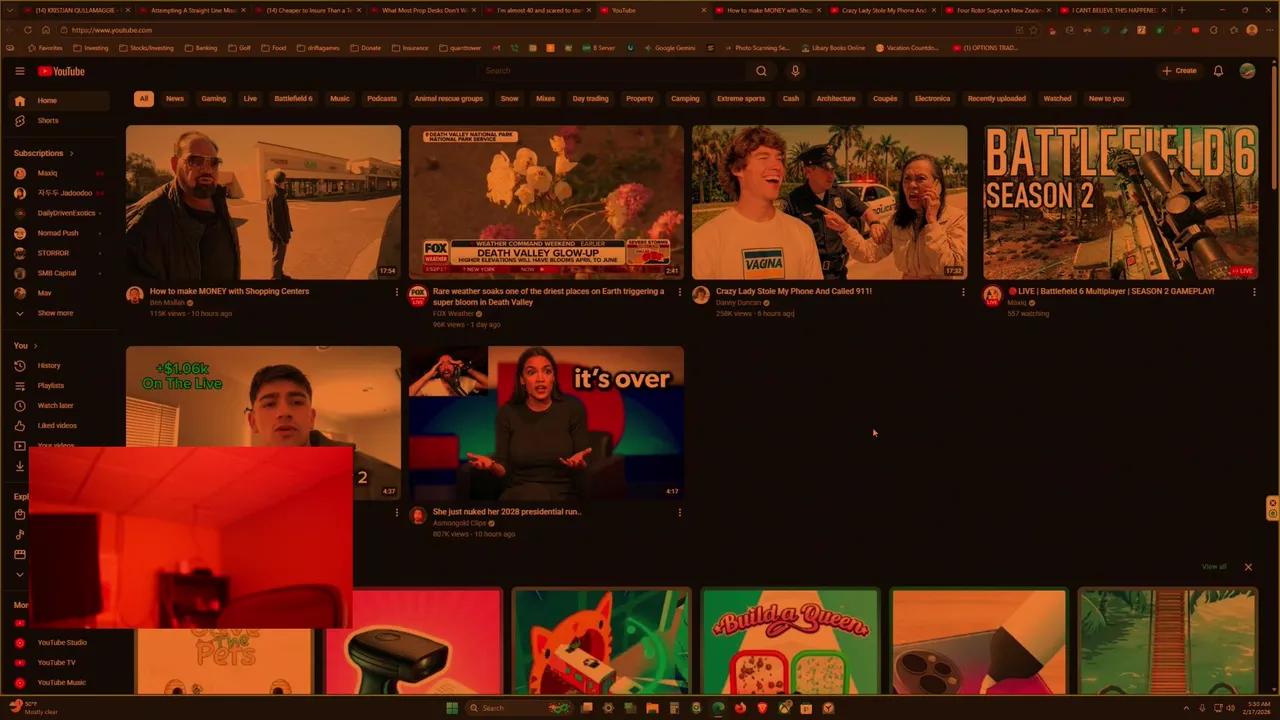
Task: Start voice search with the microphone icon
Action: point(795,71)
